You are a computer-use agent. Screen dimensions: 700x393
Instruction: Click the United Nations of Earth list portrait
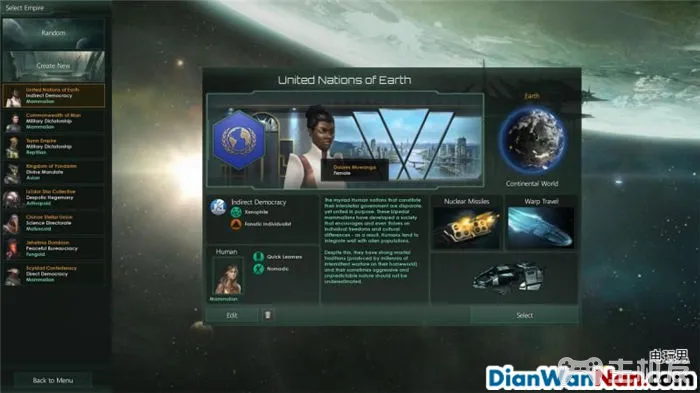click(13, 97)
